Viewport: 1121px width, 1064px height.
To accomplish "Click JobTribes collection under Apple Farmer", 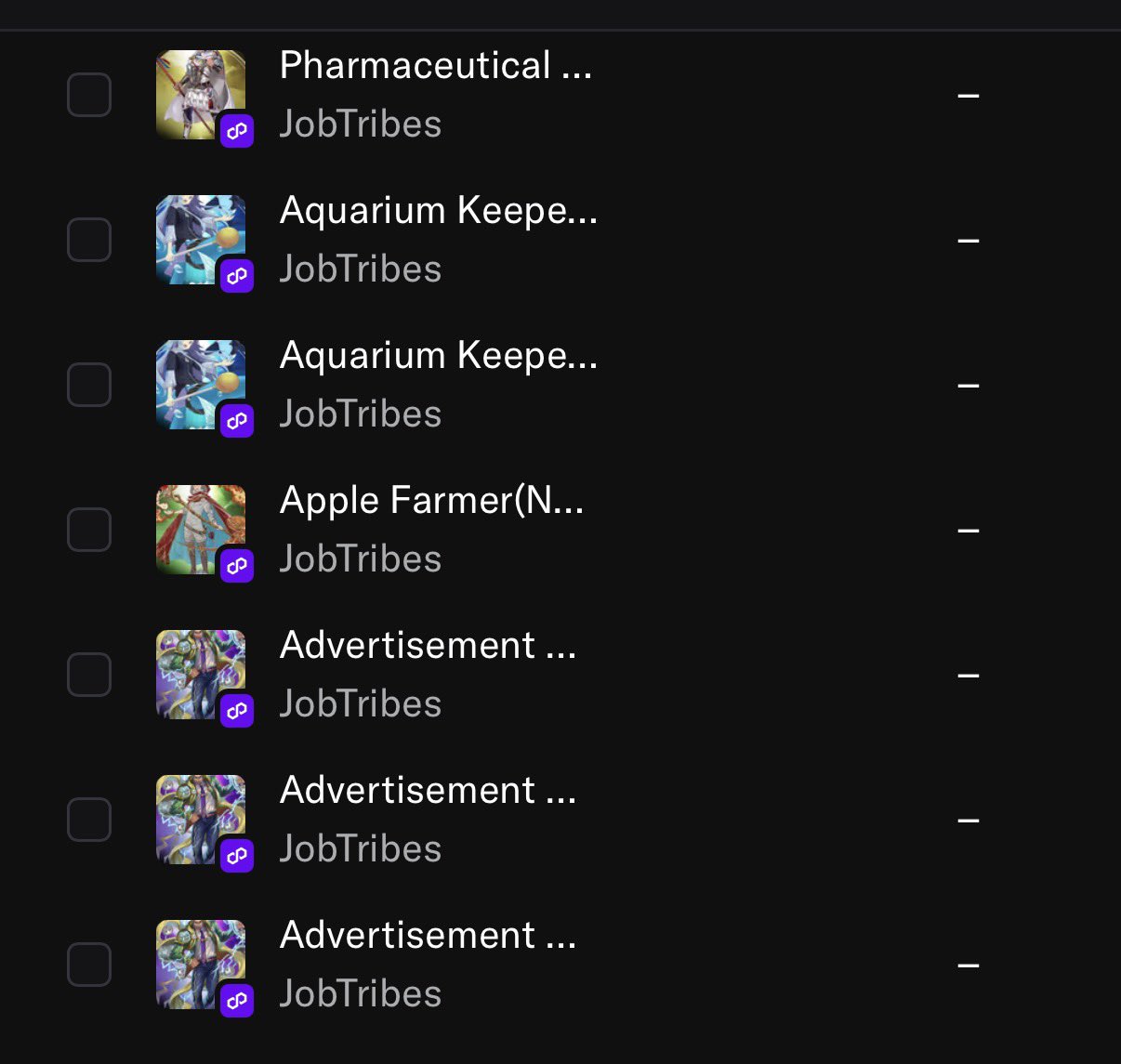I will pos(360,559).
